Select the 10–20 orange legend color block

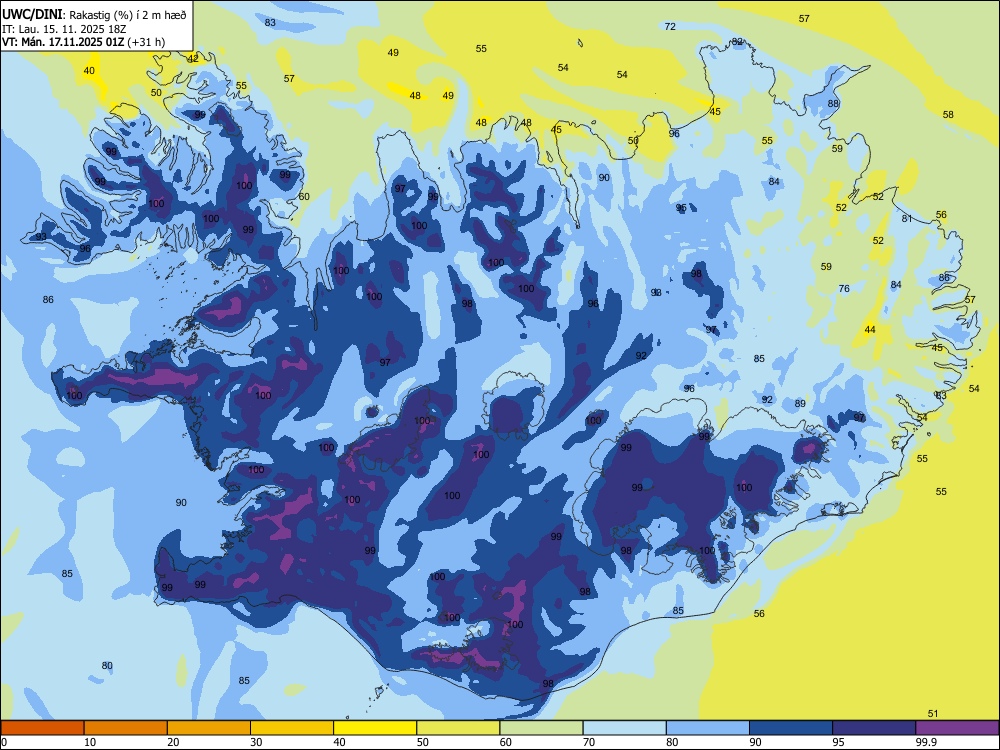126,728
